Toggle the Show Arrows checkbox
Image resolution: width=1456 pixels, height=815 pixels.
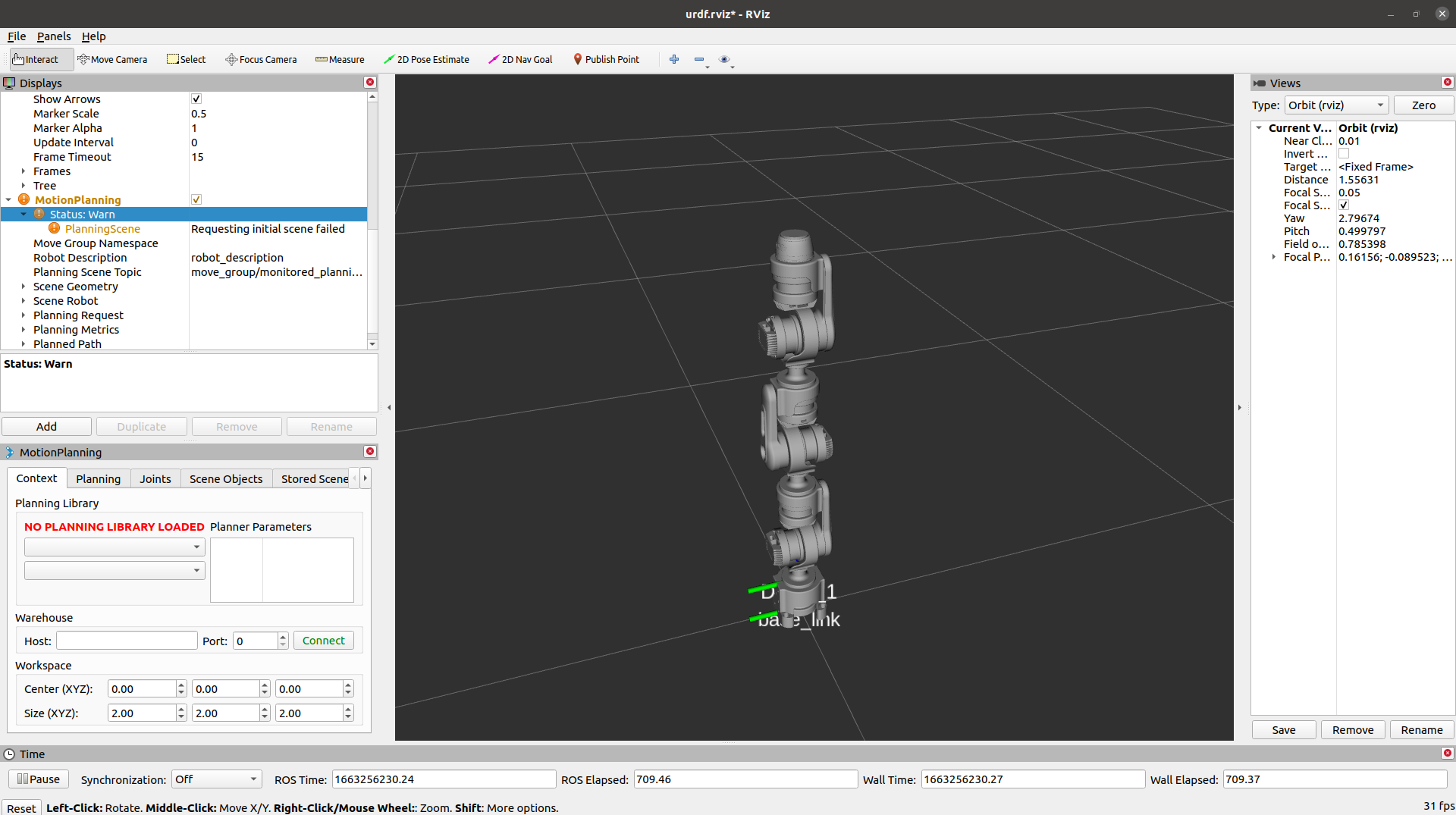[x=196, y=99]
